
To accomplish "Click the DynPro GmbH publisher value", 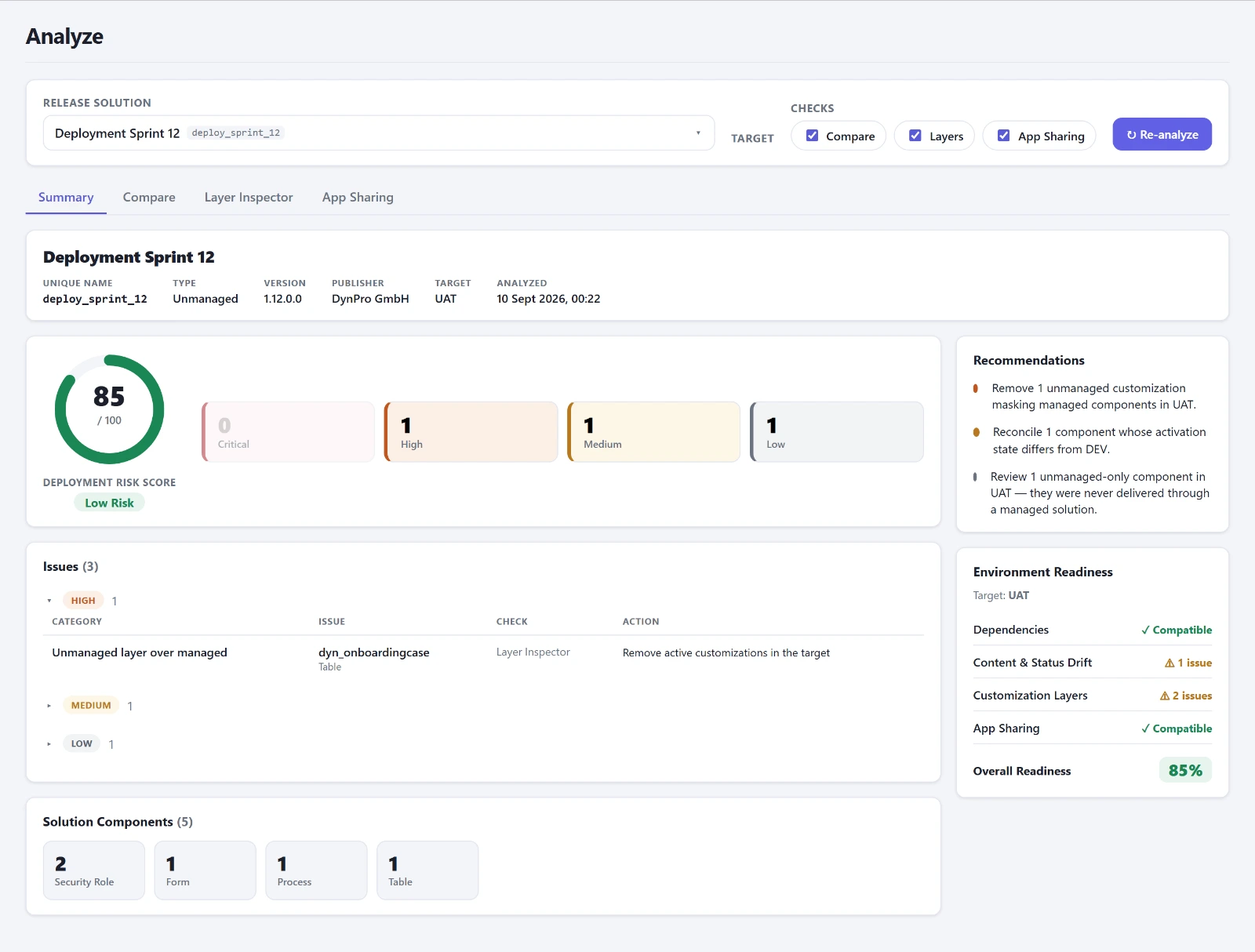I will pos(370,300).
